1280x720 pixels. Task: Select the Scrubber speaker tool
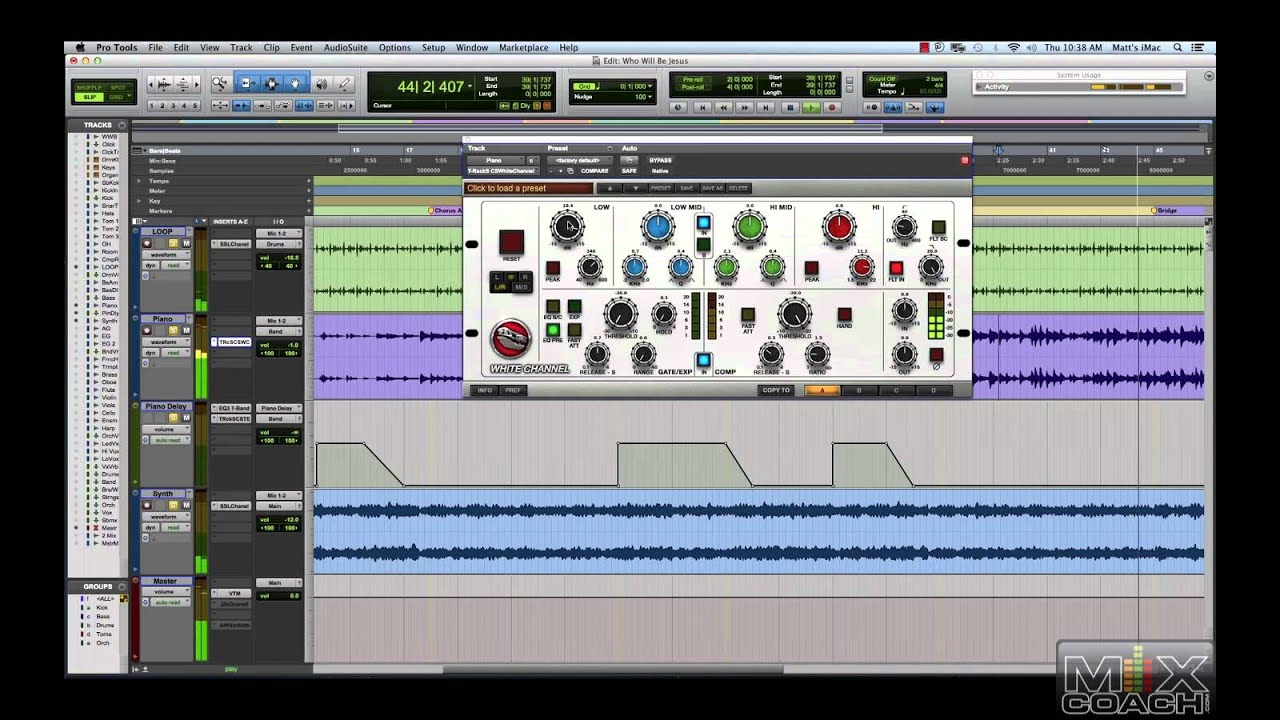click(320, 84)
